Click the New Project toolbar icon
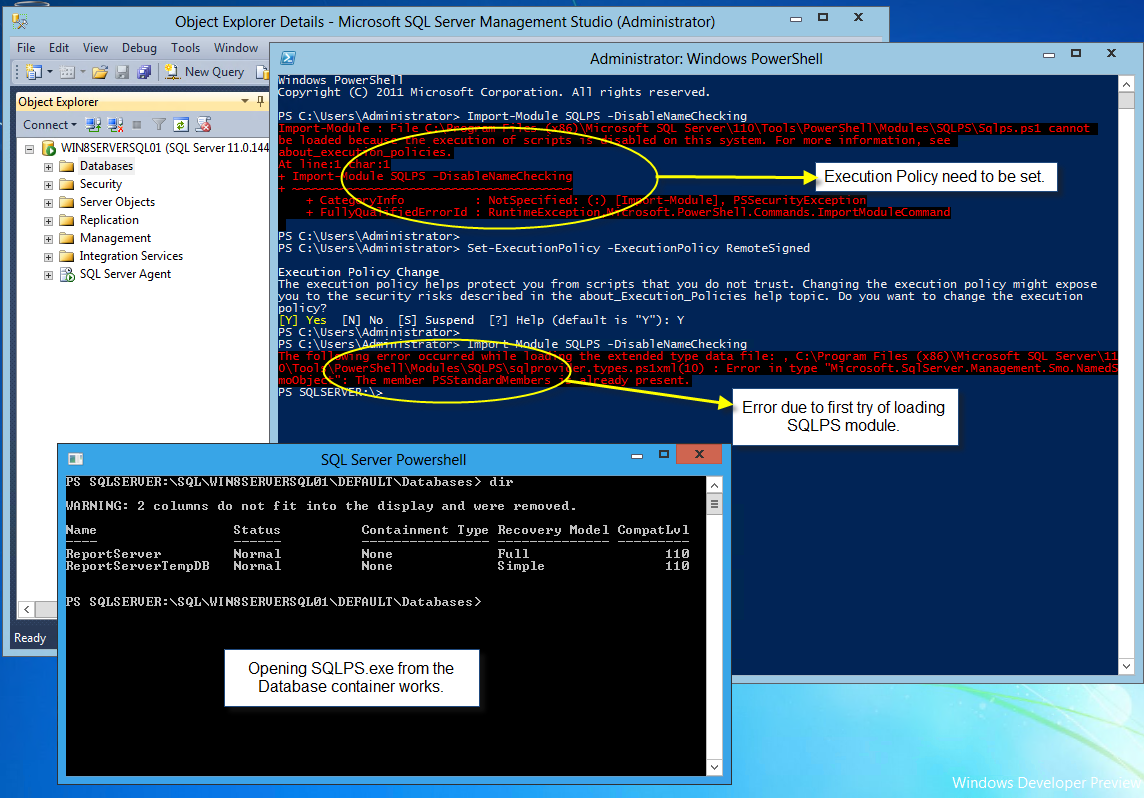Screen dimensions: 1144x798 tap(34, 71)
